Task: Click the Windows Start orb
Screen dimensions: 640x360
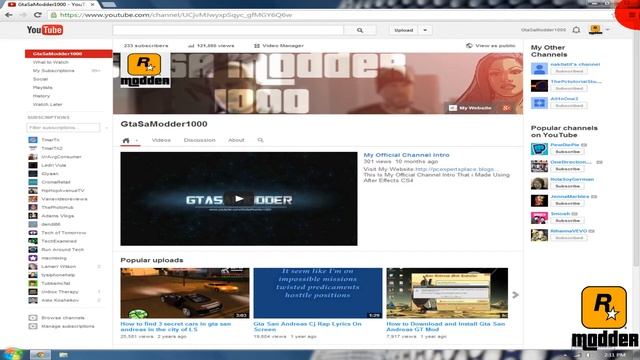Action: point(13,354)
